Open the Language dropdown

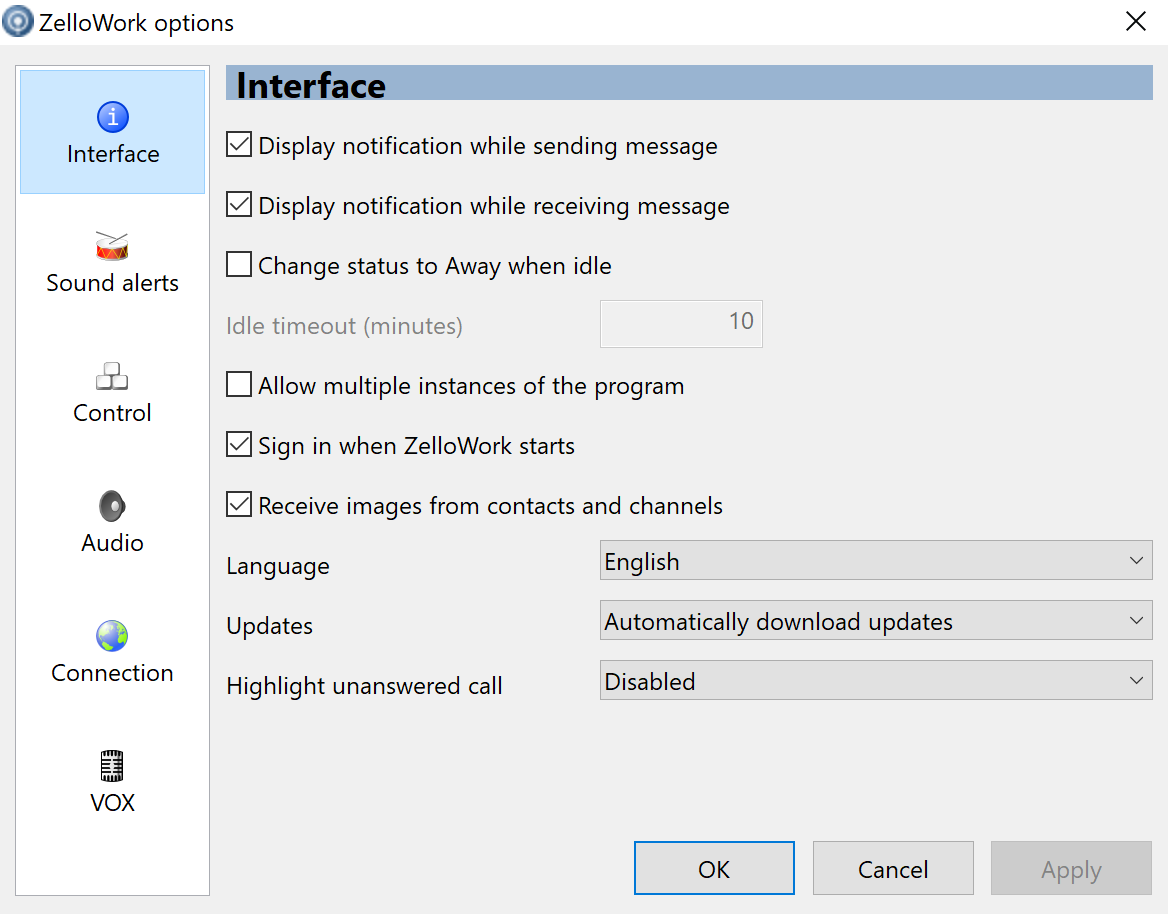tap(876, 561)
